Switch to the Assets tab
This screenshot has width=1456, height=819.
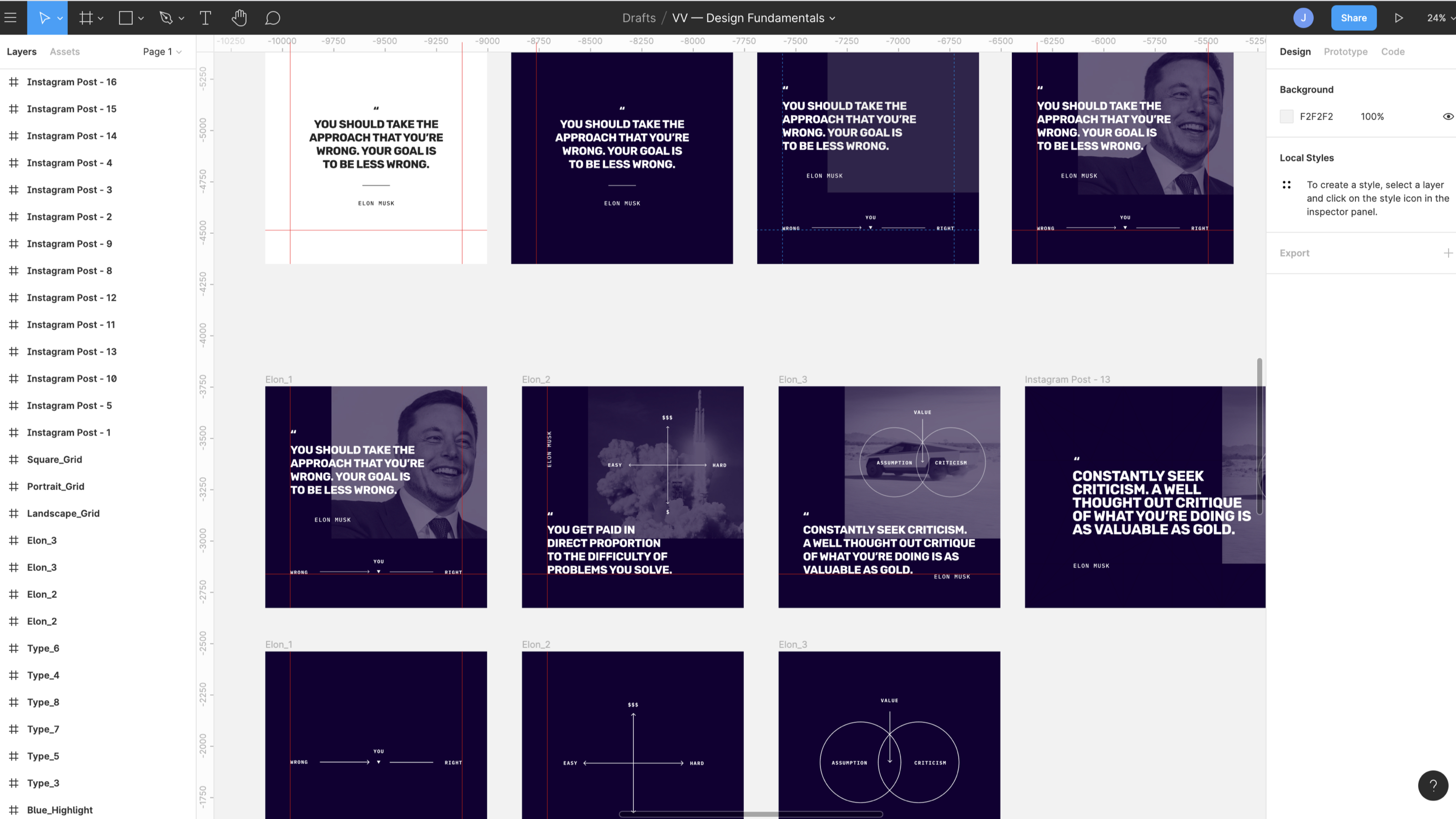click(x=65, y=51)
